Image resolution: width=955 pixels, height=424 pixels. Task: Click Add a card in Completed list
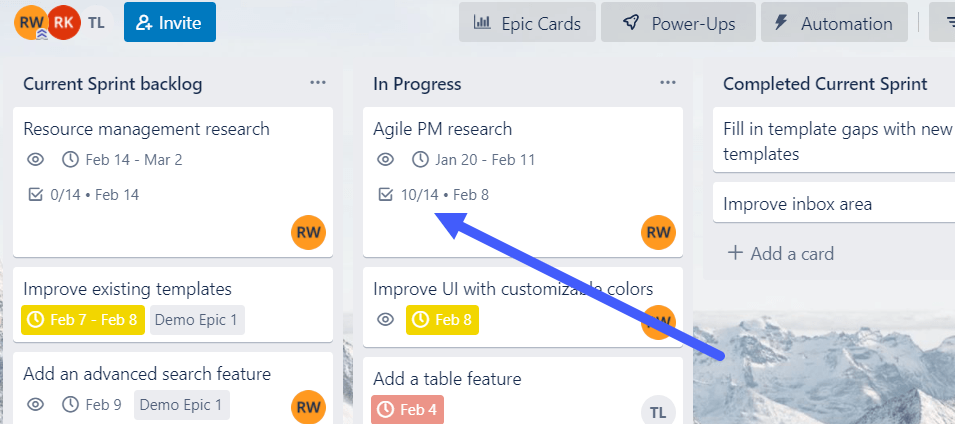tap(781, 253)
